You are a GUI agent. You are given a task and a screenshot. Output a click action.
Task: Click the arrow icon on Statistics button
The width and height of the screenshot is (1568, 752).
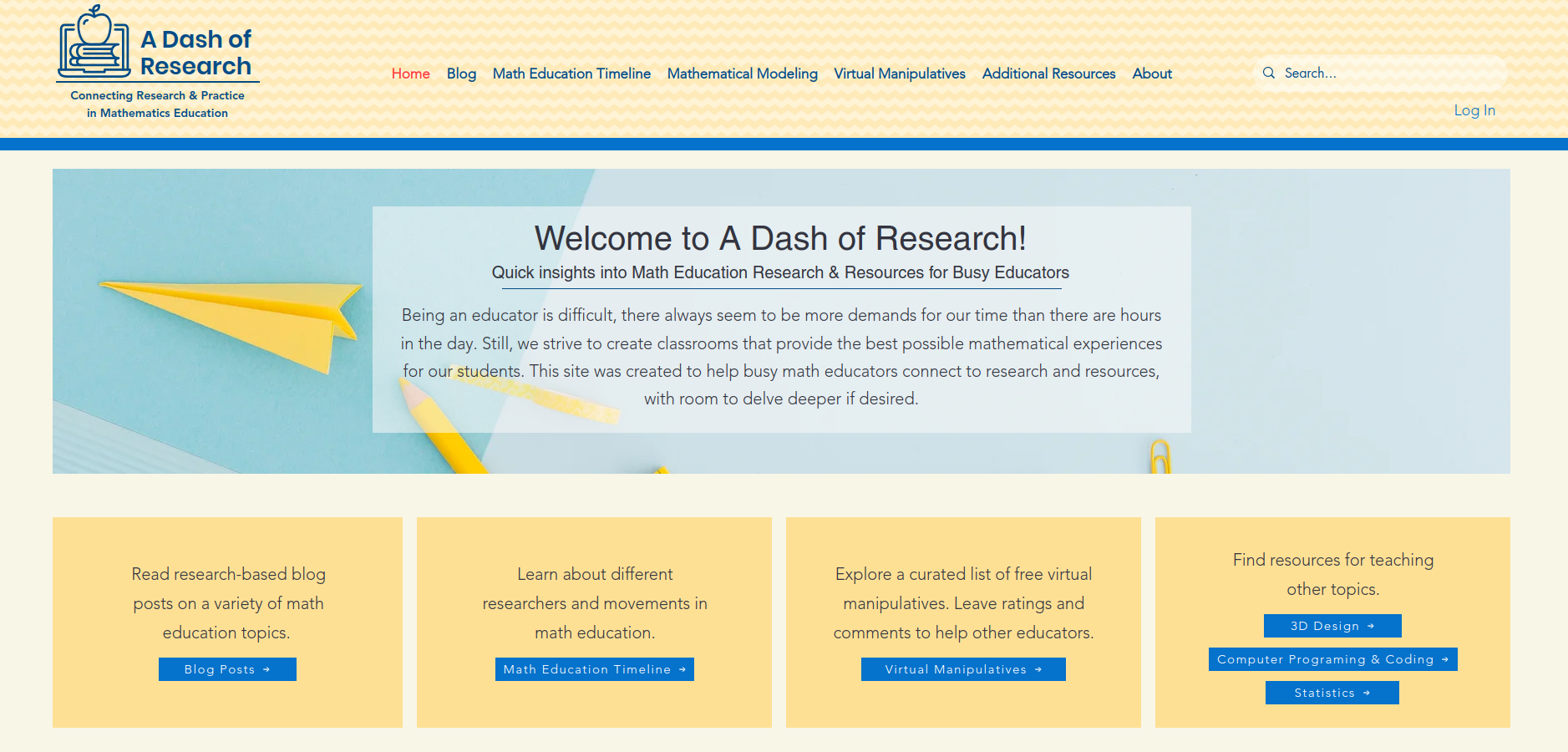1367,693
